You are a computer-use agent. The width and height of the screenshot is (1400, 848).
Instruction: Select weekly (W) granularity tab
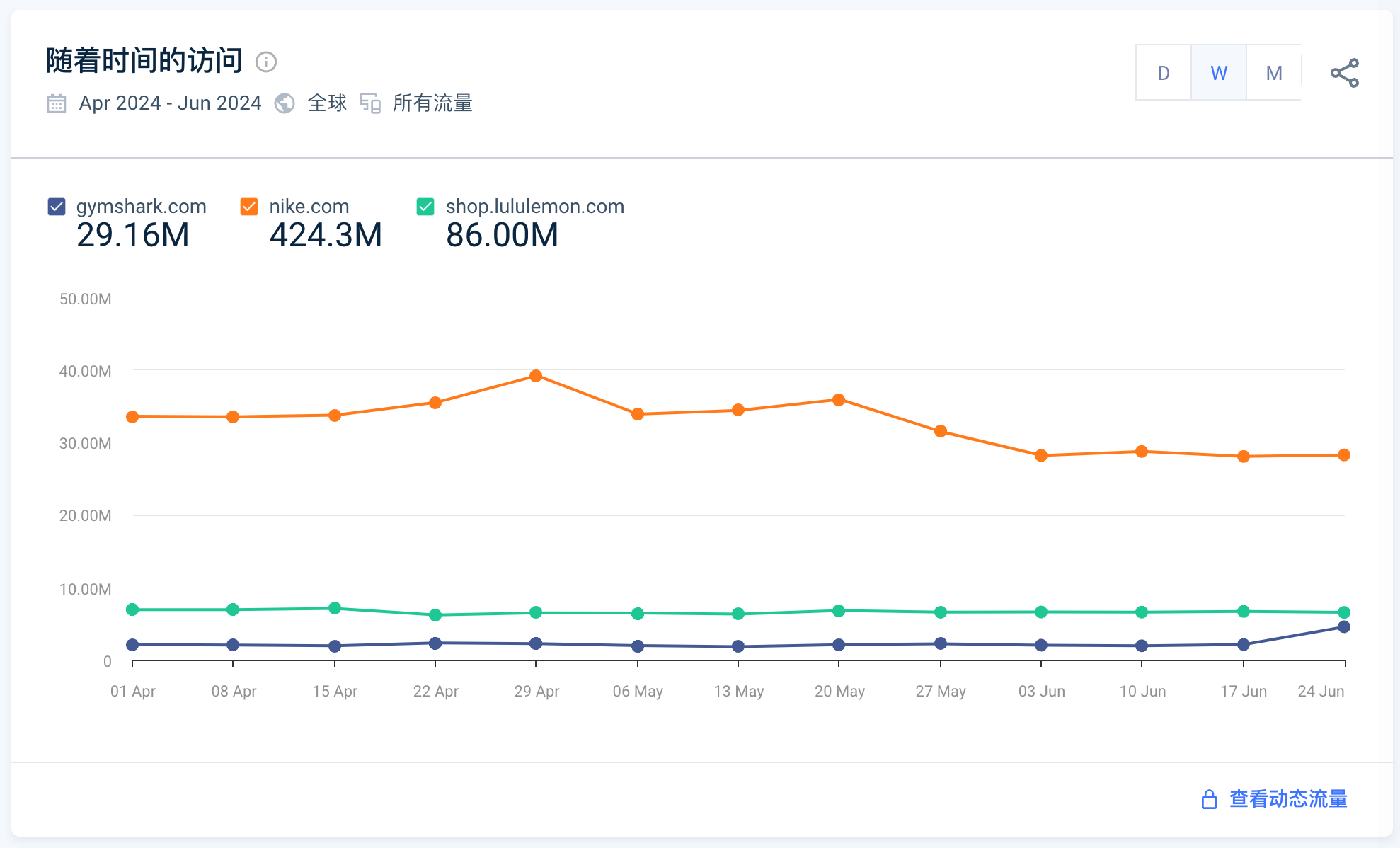1218,73
